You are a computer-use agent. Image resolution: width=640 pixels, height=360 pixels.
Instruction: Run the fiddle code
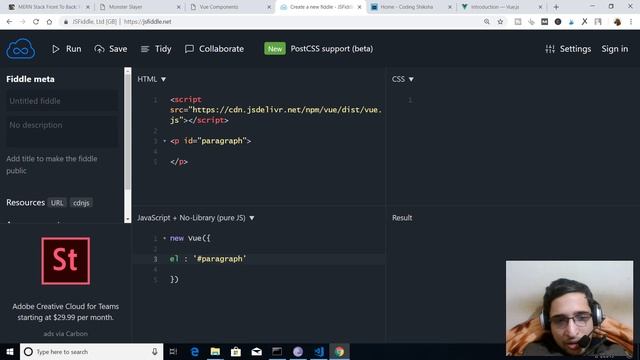67,49
